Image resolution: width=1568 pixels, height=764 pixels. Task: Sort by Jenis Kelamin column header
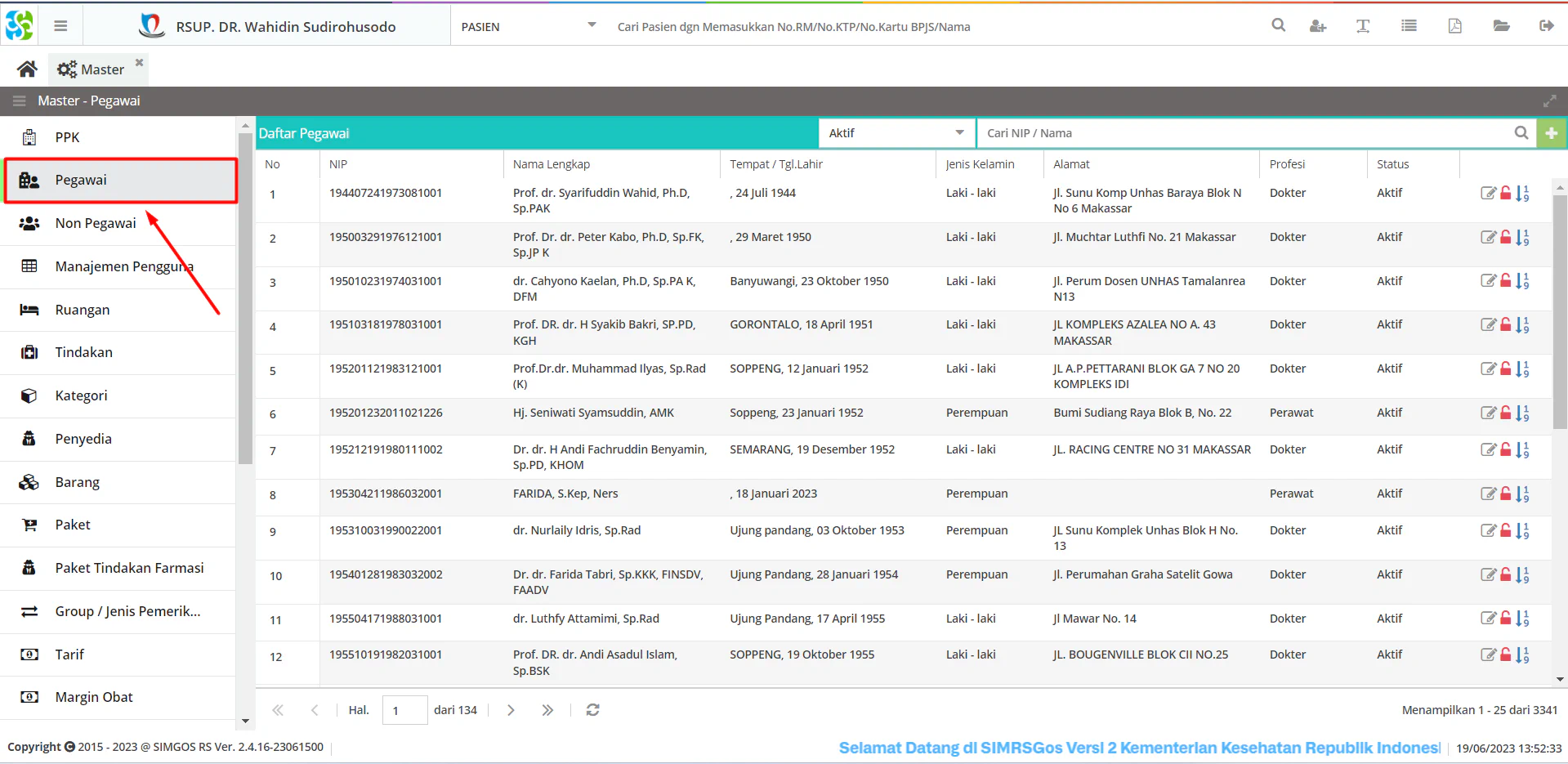(989, 164)
